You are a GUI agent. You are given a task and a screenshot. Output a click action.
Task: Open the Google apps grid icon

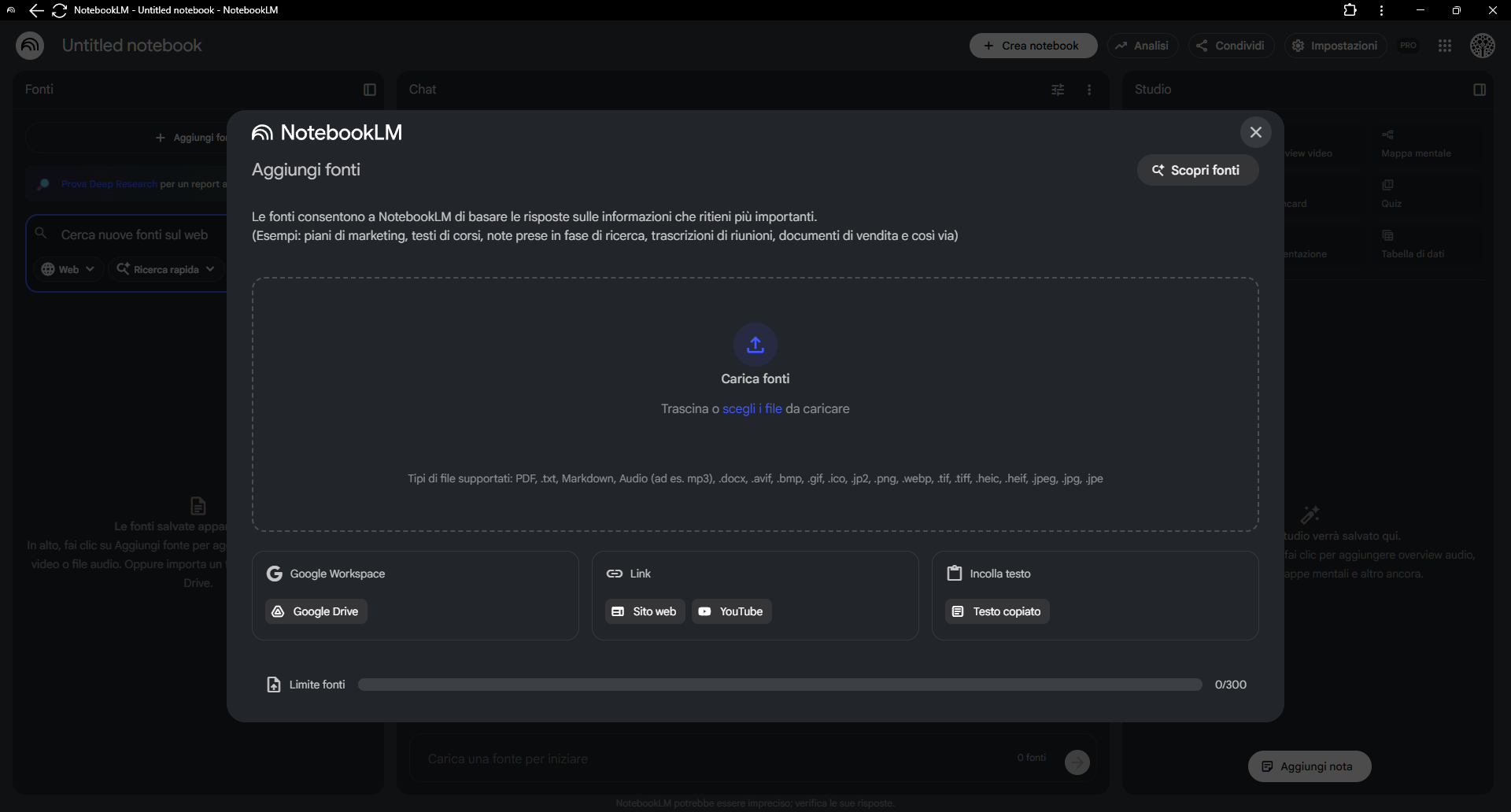point(1444,46)
